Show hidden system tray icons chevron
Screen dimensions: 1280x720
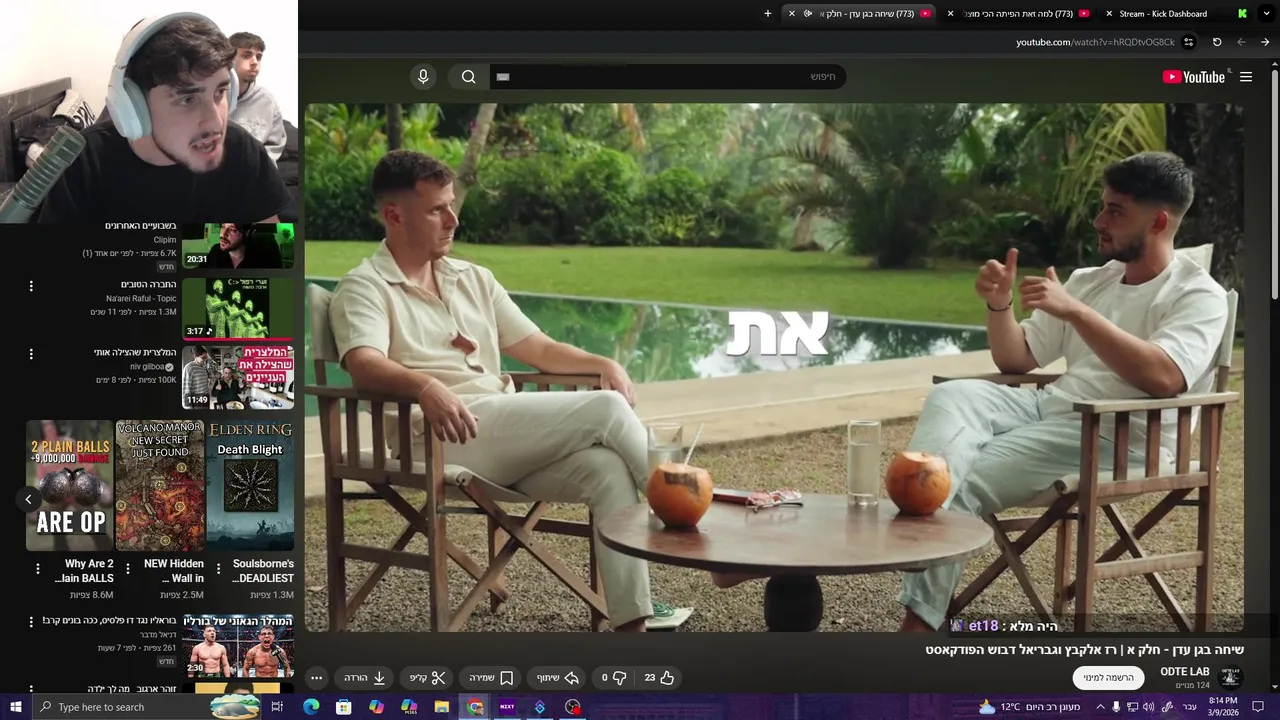[1100, 707]
